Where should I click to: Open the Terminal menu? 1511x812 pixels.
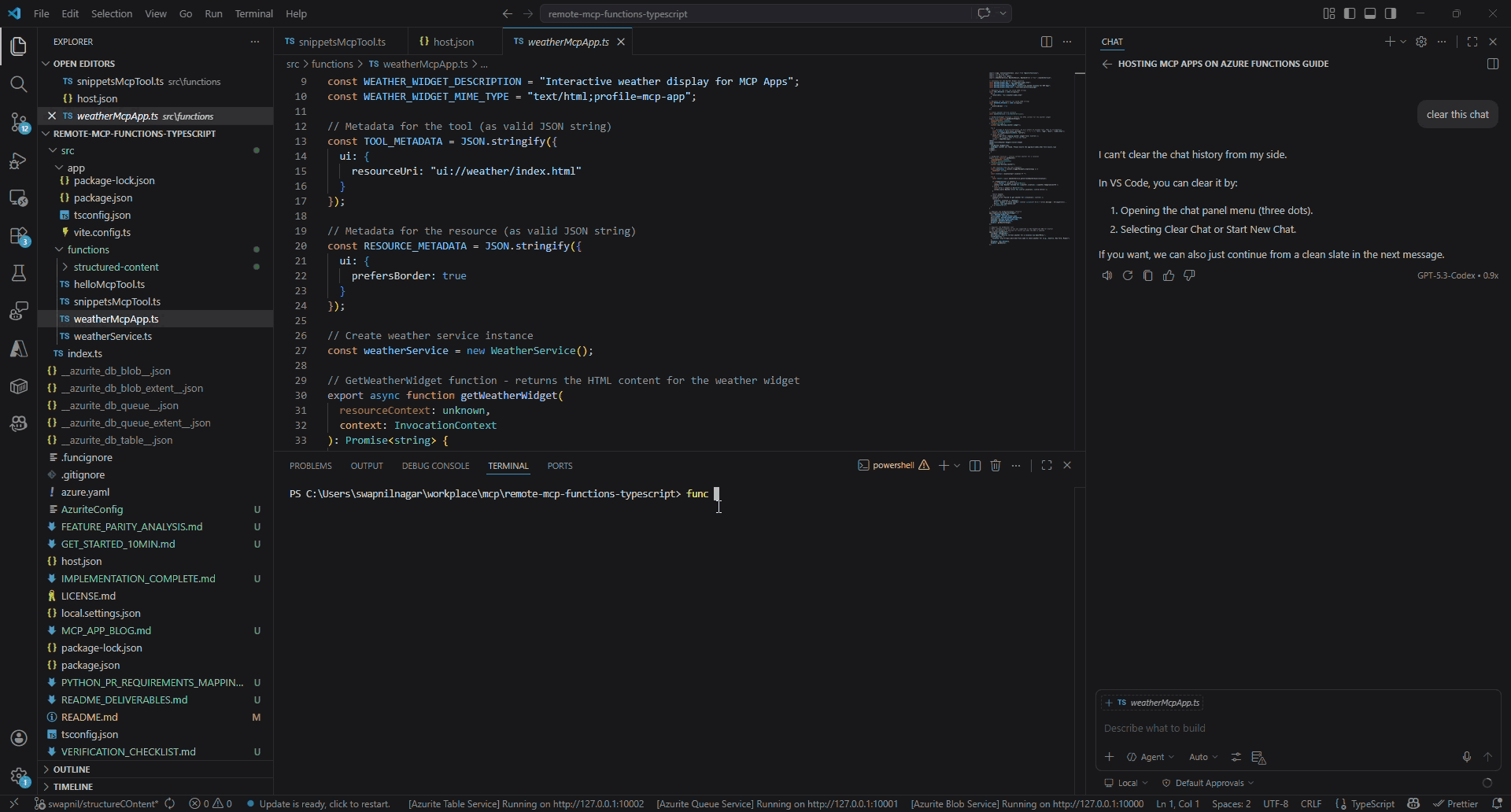click(x=253, y=13)
